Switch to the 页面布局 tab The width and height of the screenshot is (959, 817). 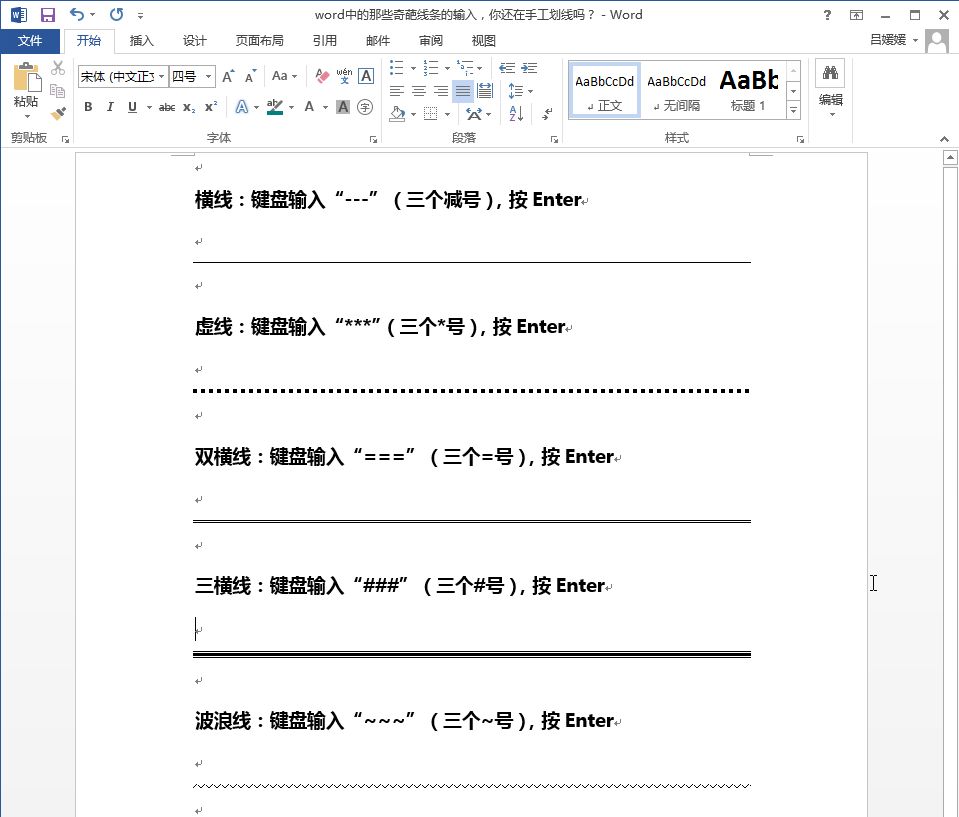click(259, 41)
